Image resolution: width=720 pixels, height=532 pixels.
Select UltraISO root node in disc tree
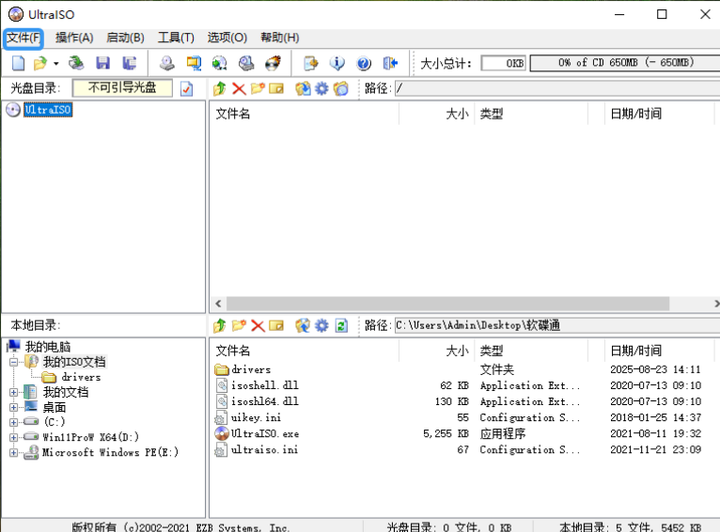point(48,110)
